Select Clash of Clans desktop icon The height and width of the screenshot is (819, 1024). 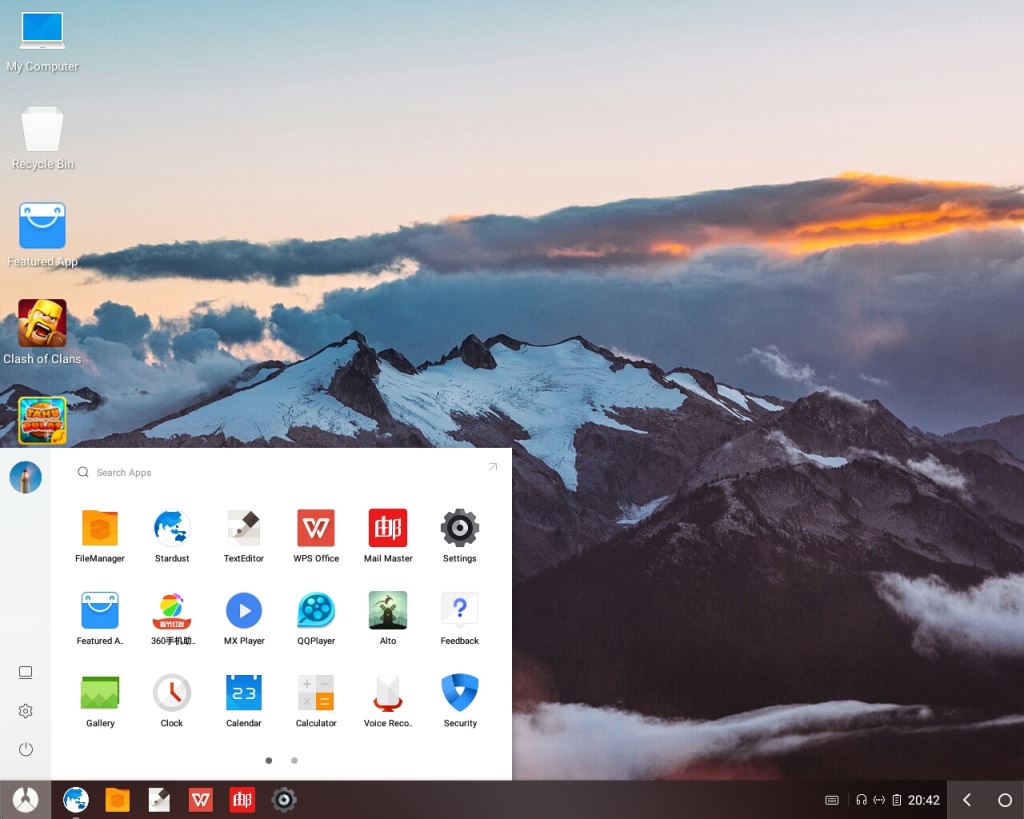click(x=42, y=332)
